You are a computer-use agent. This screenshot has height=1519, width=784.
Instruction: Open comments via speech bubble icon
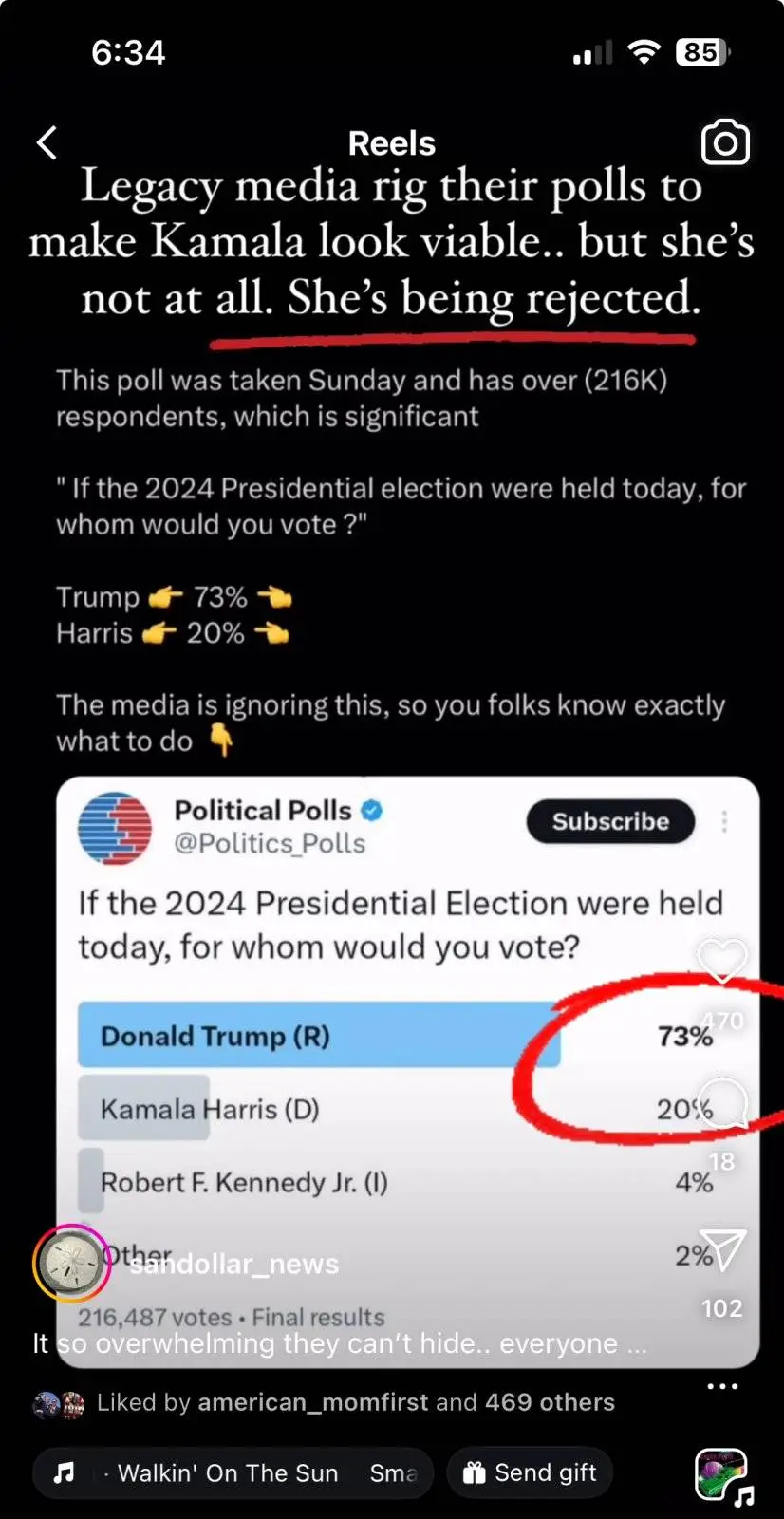coord(722,1103)
